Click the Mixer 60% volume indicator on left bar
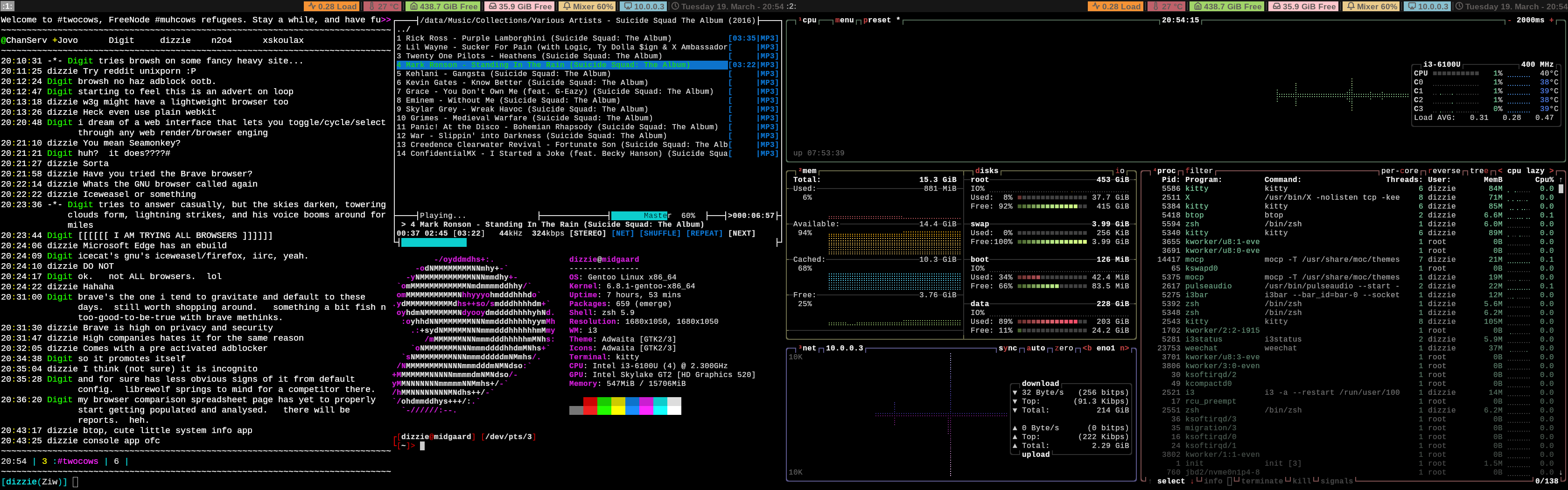This screenshot has width=1568, height=490. (587, 6)
